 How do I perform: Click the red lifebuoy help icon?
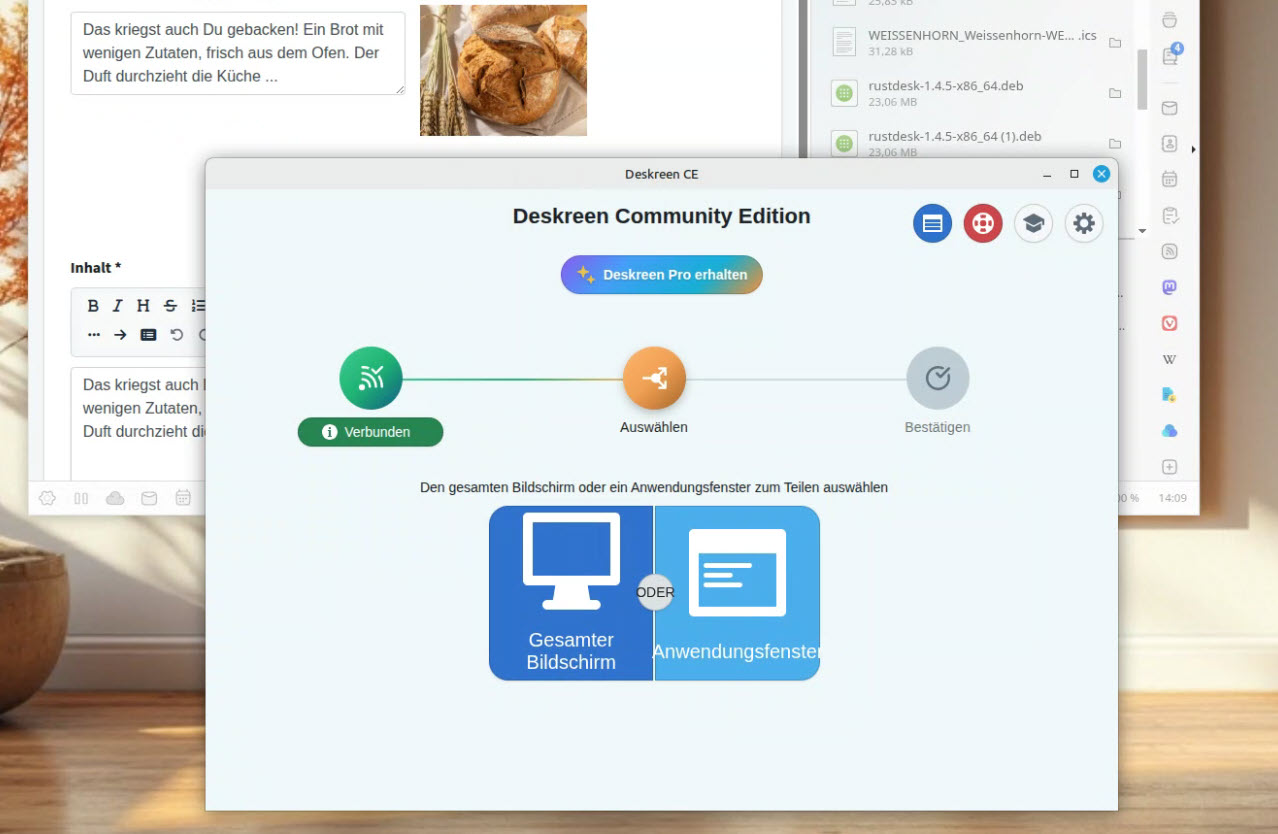click(x=982, y=224)
